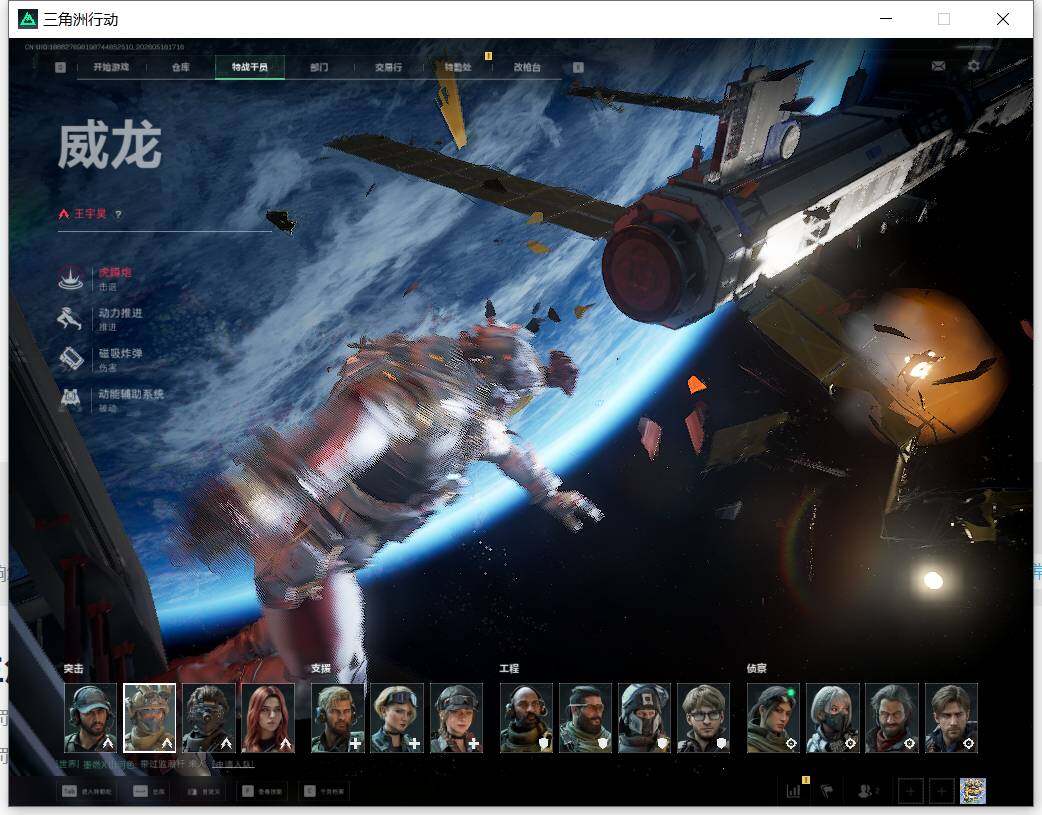
Task: Select first 侦察 operator with green dot
Action: click(774, 718)
